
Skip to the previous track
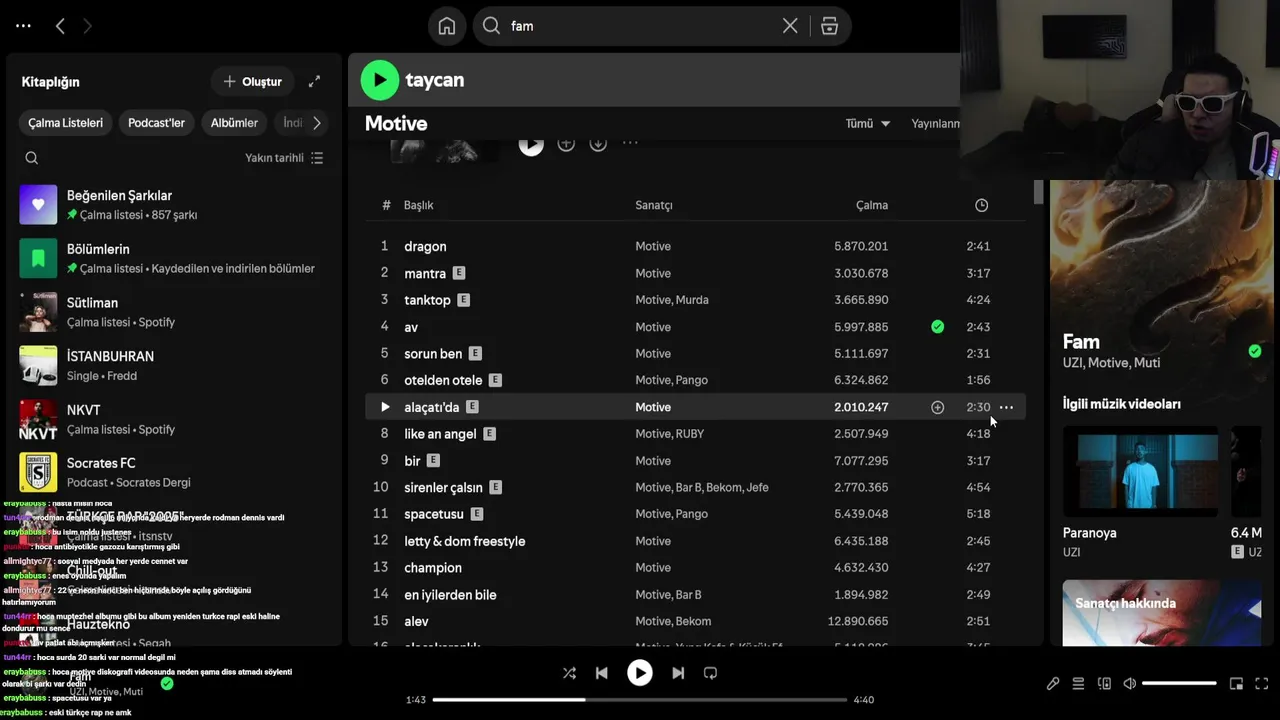(x=601, y=673)
